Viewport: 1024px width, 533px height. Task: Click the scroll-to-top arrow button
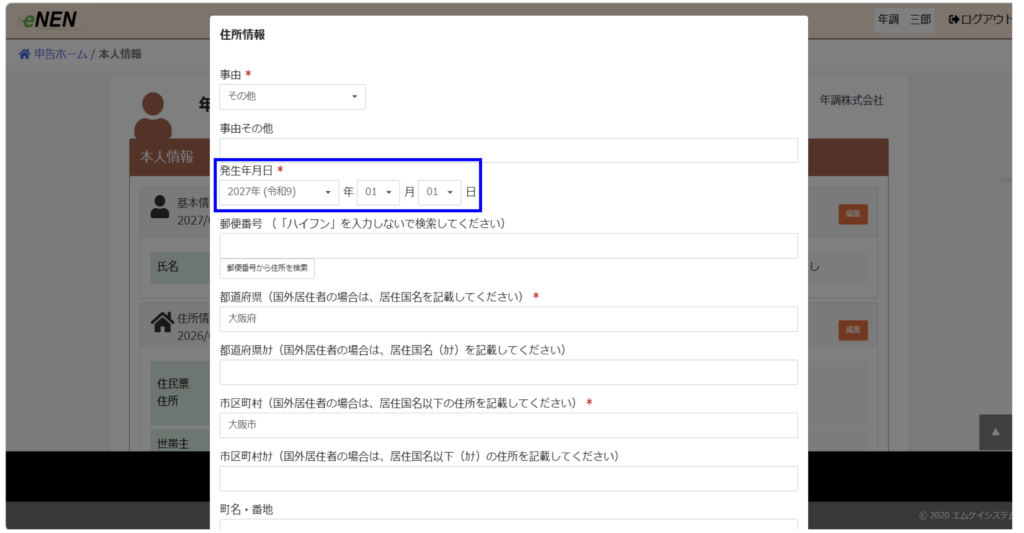pos(995,432)
